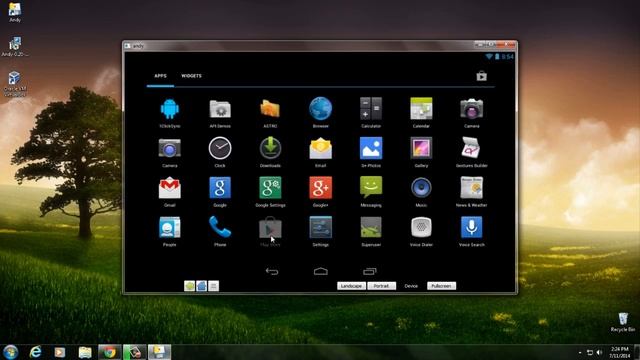
Task: Launch the API Demos app
Action: (220, 109)
